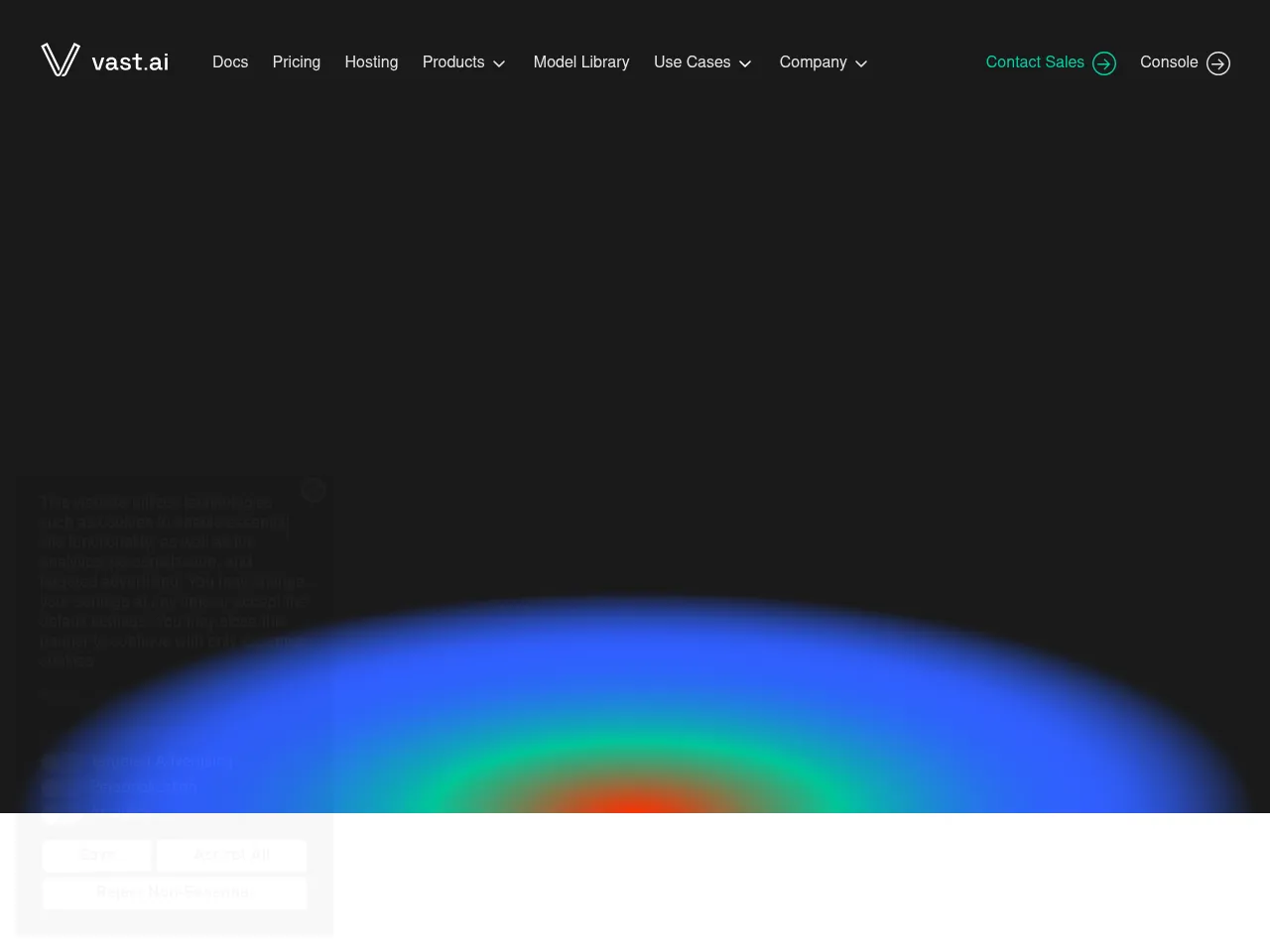The height and width of the screenshot is (952, 1270).
Task: Open the Model Library page
Action: tap(581, 62)
